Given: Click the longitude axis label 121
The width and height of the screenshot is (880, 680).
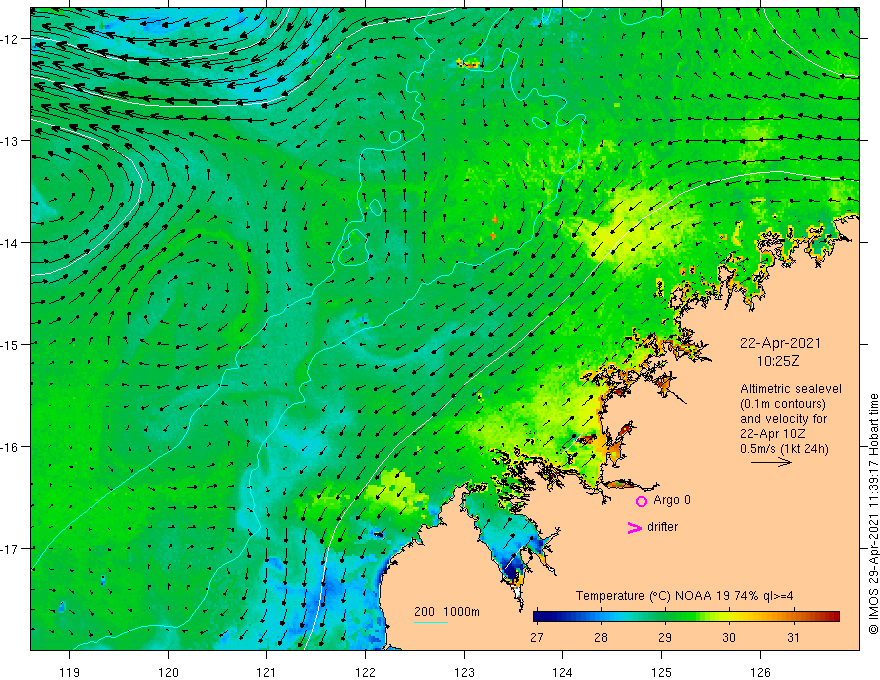Looking at the screenshot, I should tap(267, 672).
